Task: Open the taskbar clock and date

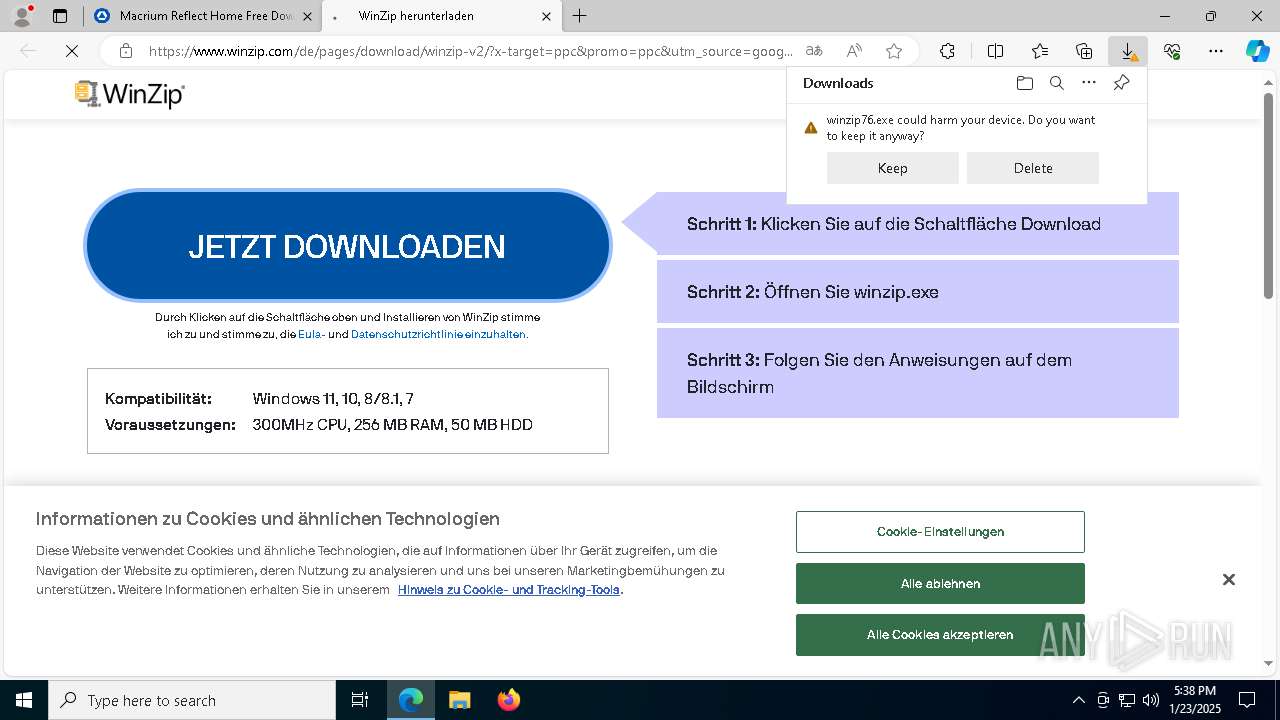Action: pyautogui.click(x=1196, y=700)
